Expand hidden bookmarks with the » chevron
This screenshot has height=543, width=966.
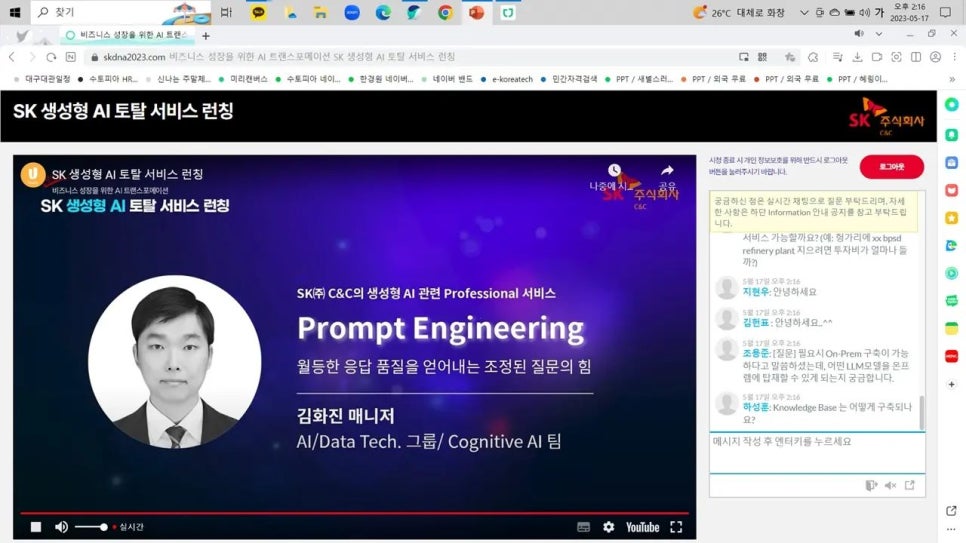click(952, 79)
